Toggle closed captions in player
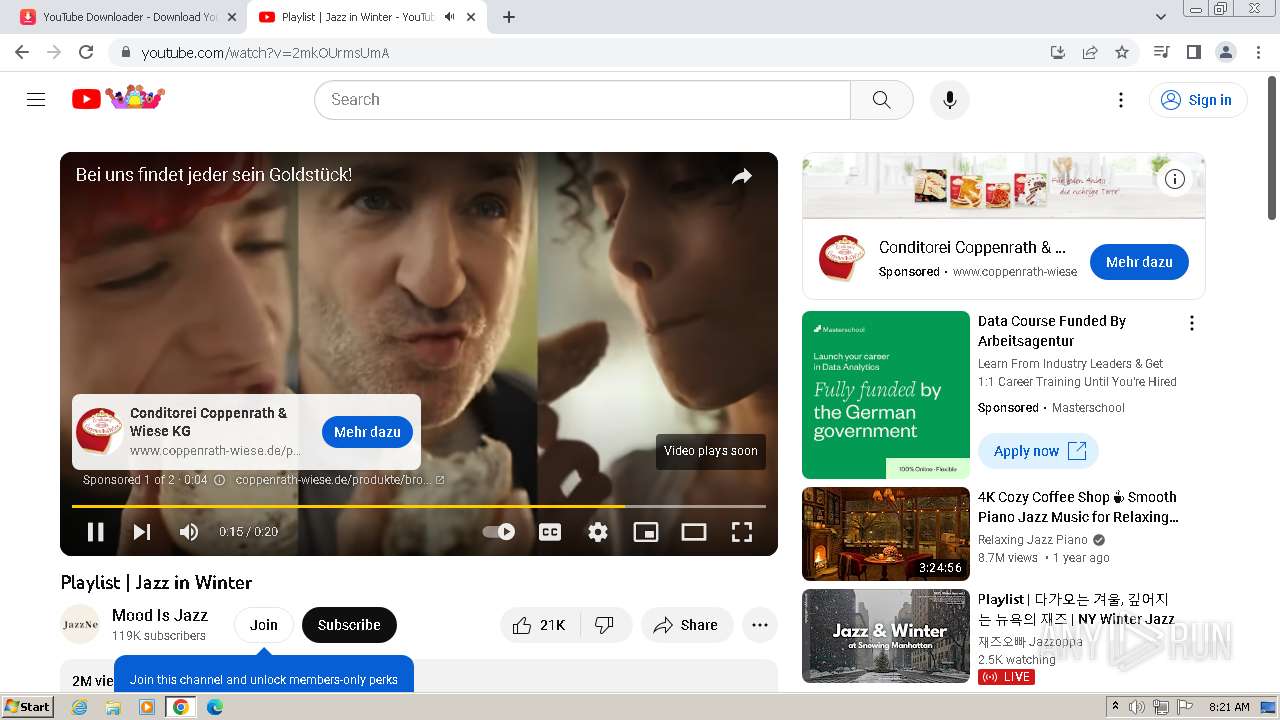Screen dimensions: 1280x720 550,532
